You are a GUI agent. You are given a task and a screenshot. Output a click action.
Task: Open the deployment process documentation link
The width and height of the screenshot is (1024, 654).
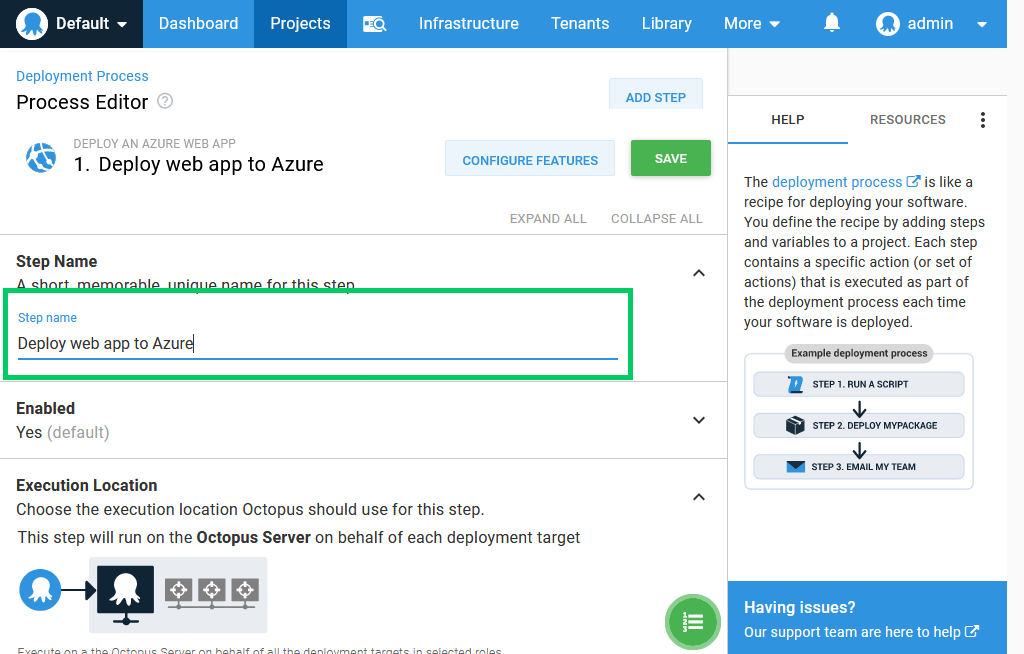tap(837, 182)
